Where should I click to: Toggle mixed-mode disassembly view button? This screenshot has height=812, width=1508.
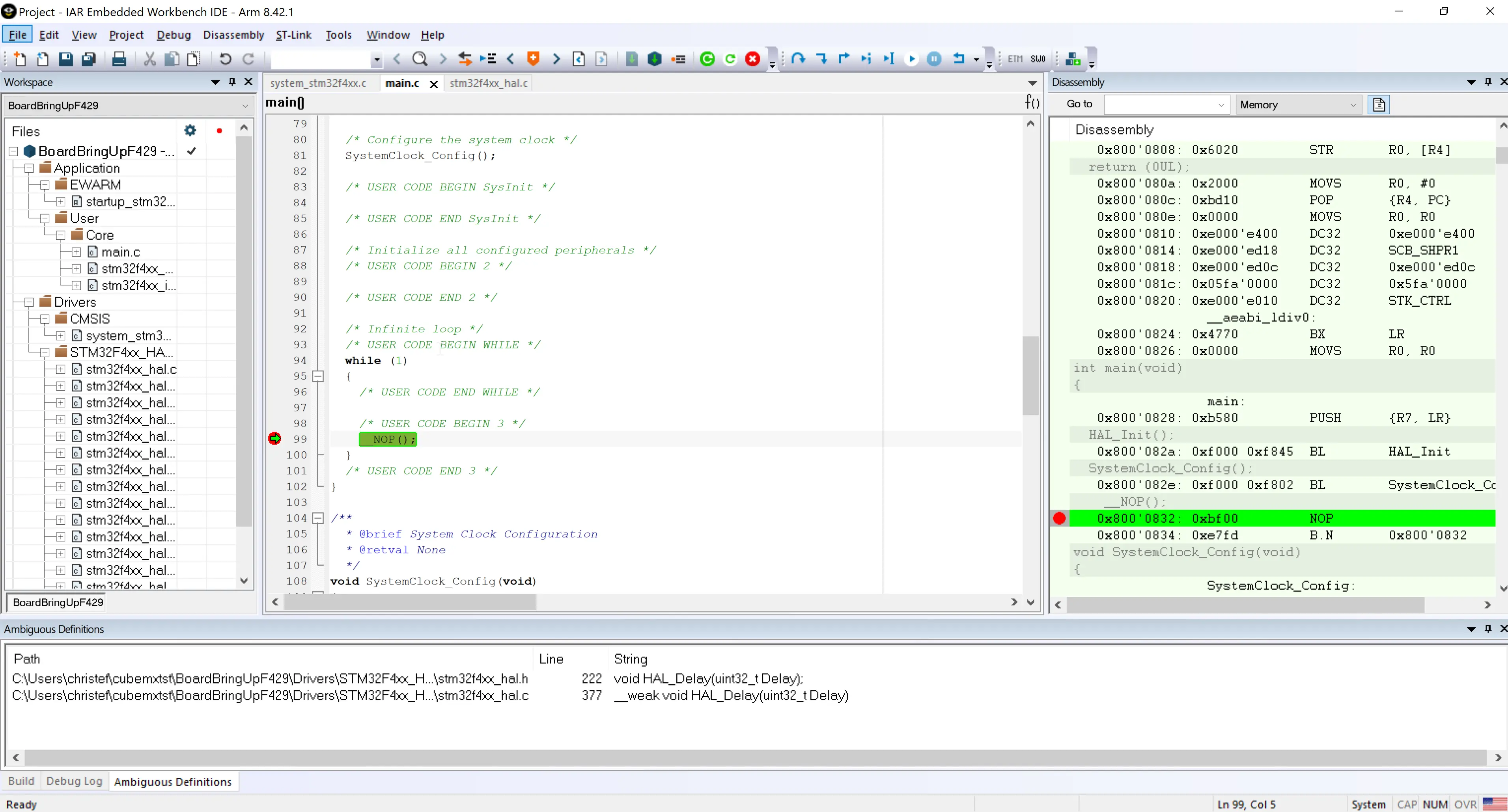coord(1379,105)
